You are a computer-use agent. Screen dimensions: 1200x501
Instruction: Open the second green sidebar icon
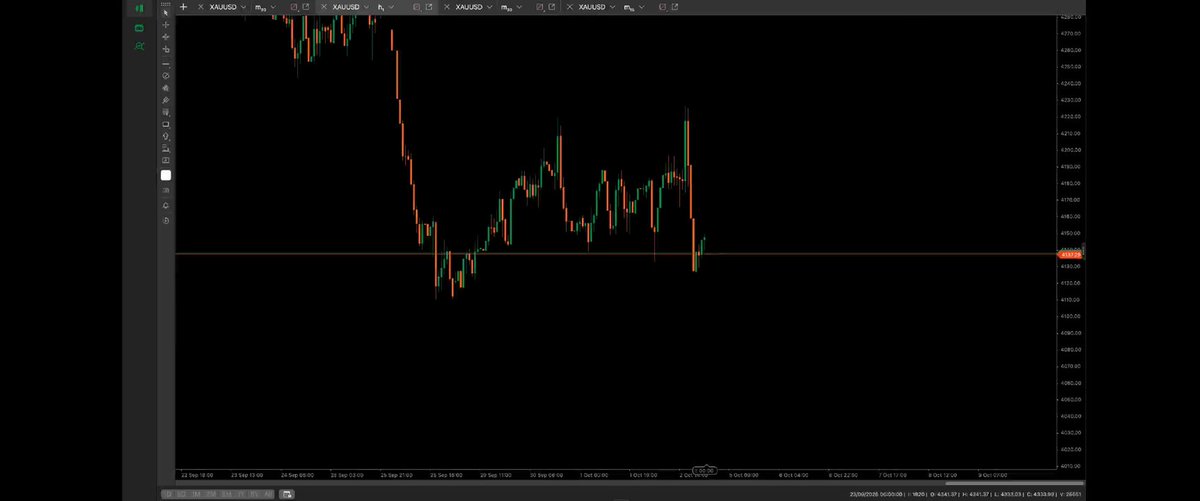click(x=140, y=27)
